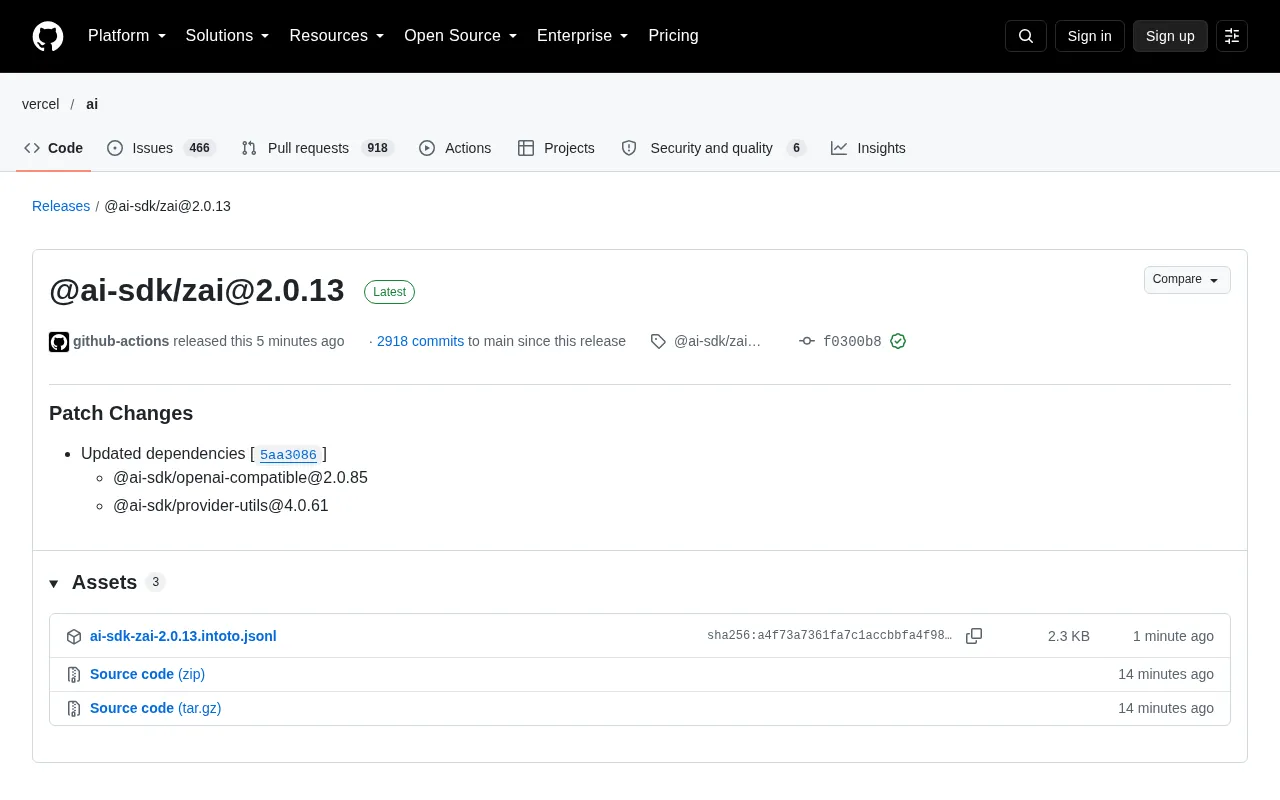Viewport: 1280px width, 800px height.
Task: Click the @ai-sdk/zai@2.0.13 release title
Action: point(197,290)
